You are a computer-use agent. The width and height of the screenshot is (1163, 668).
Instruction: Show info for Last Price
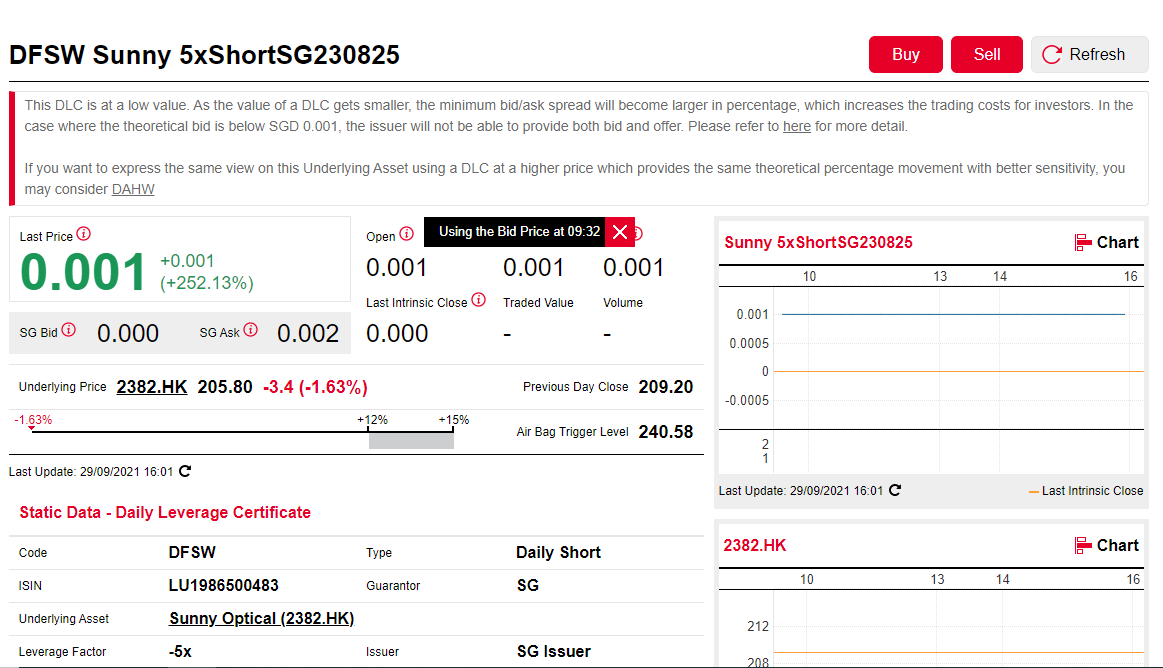tap(84, 234)
